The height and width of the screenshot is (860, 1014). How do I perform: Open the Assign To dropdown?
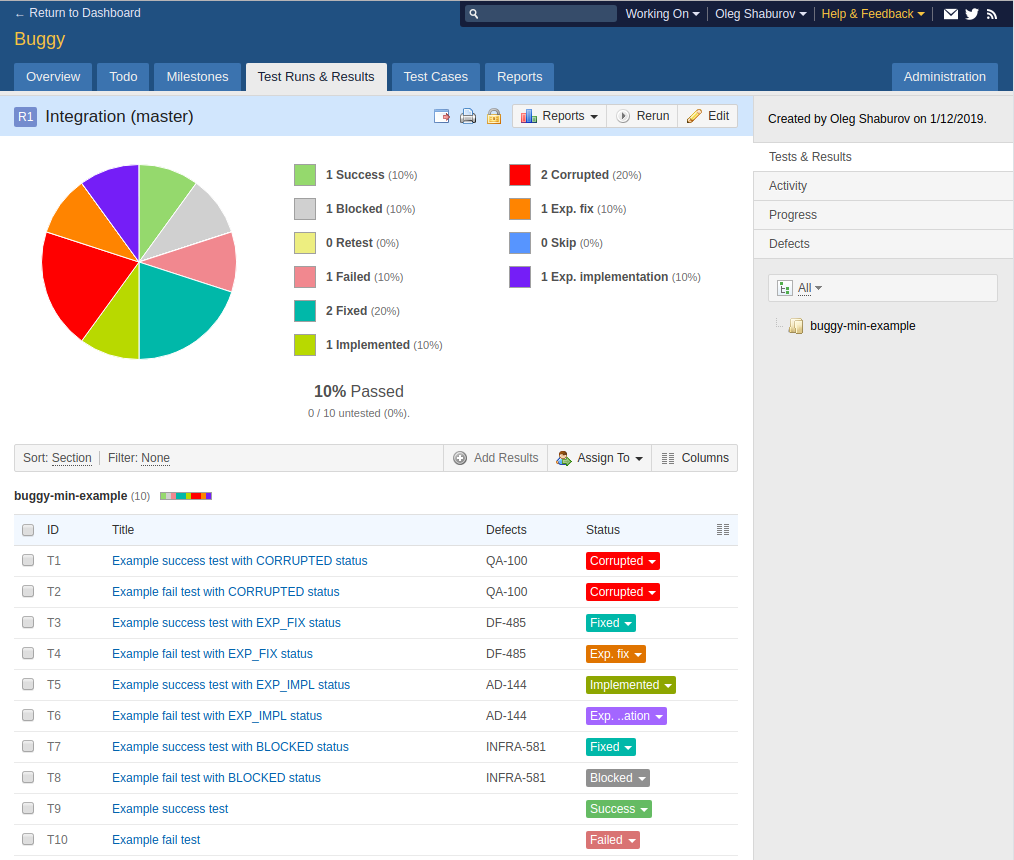pyautogui.click(x=600, y=458)
